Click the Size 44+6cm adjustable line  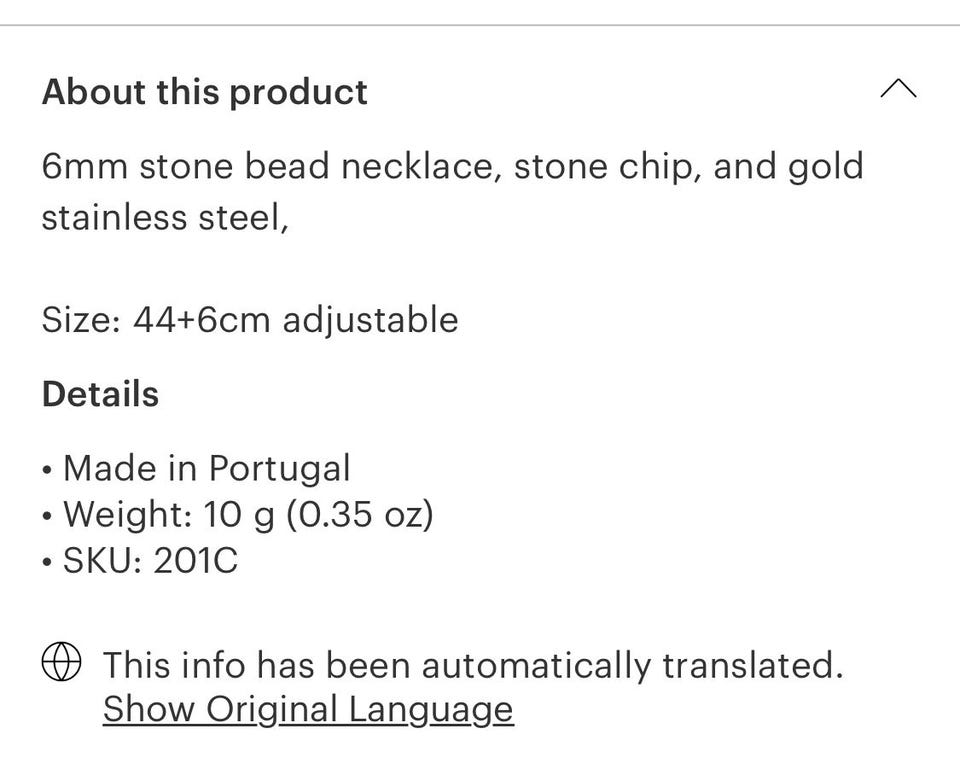click(x=250, y=320)
